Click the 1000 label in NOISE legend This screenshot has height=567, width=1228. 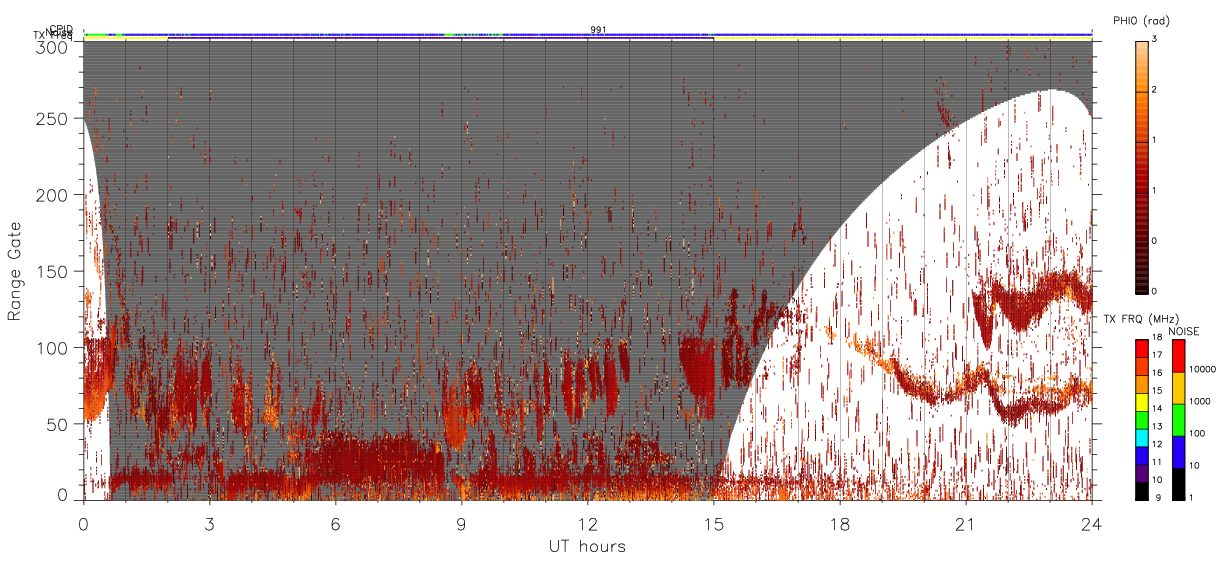[x=1201, y=401]
